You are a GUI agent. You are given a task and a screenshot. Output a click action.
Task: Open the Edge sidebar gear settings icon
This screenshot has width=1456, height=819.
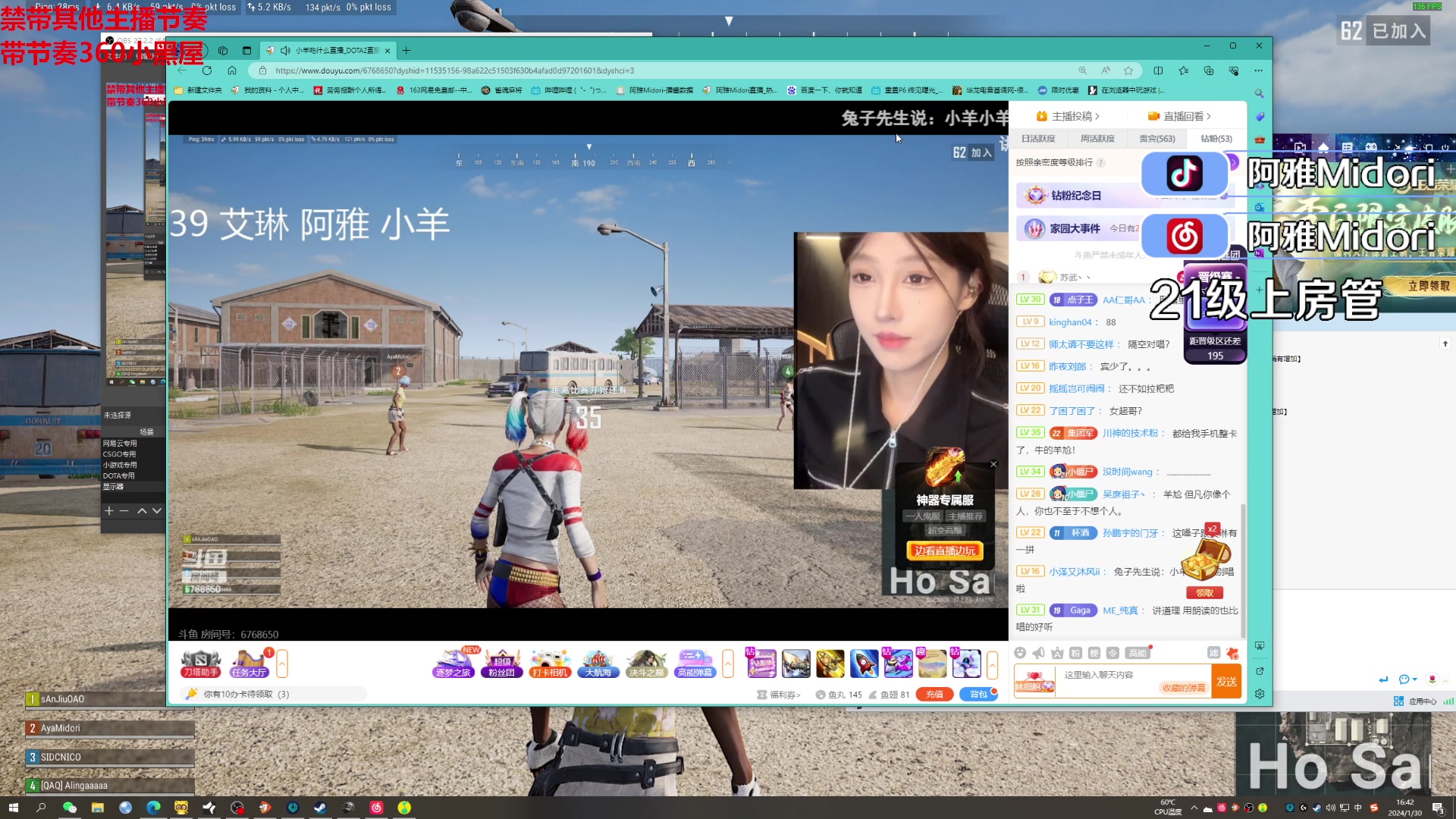click(x=1260, y=694)
